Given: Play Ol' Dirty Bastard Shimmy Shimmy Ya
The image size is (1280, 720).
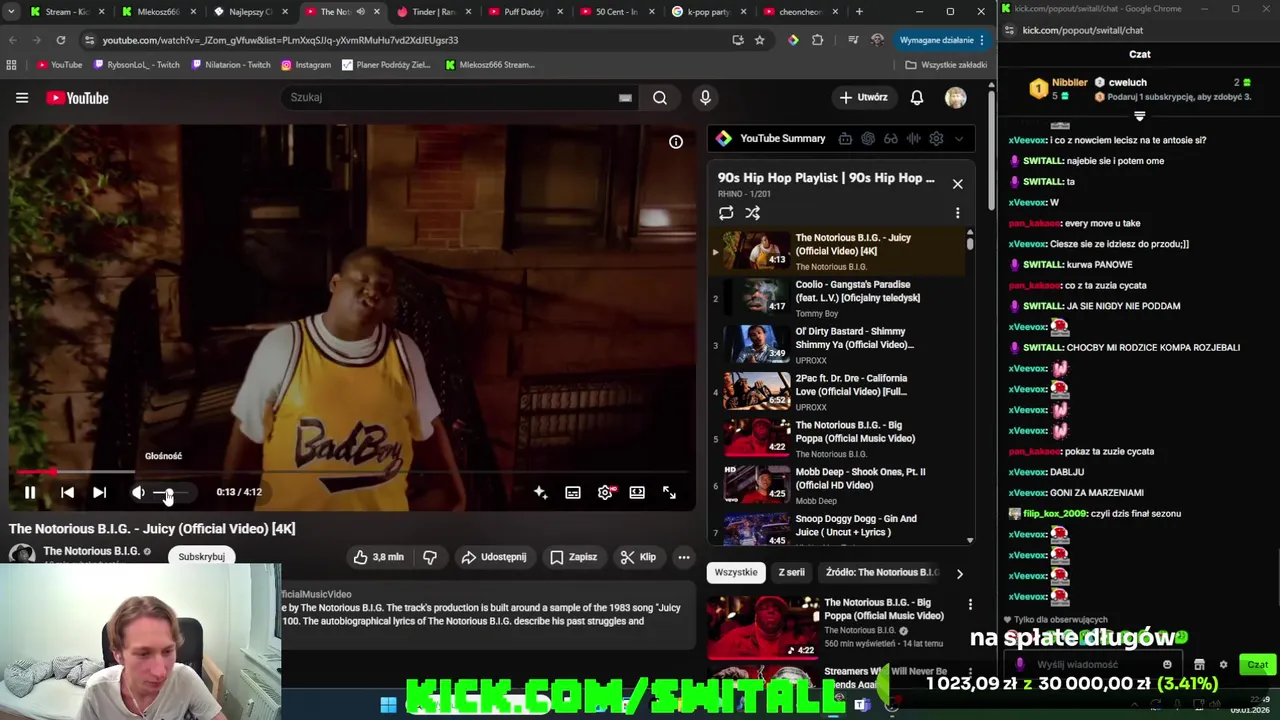Looking at the screenshot, I should 836,345.
